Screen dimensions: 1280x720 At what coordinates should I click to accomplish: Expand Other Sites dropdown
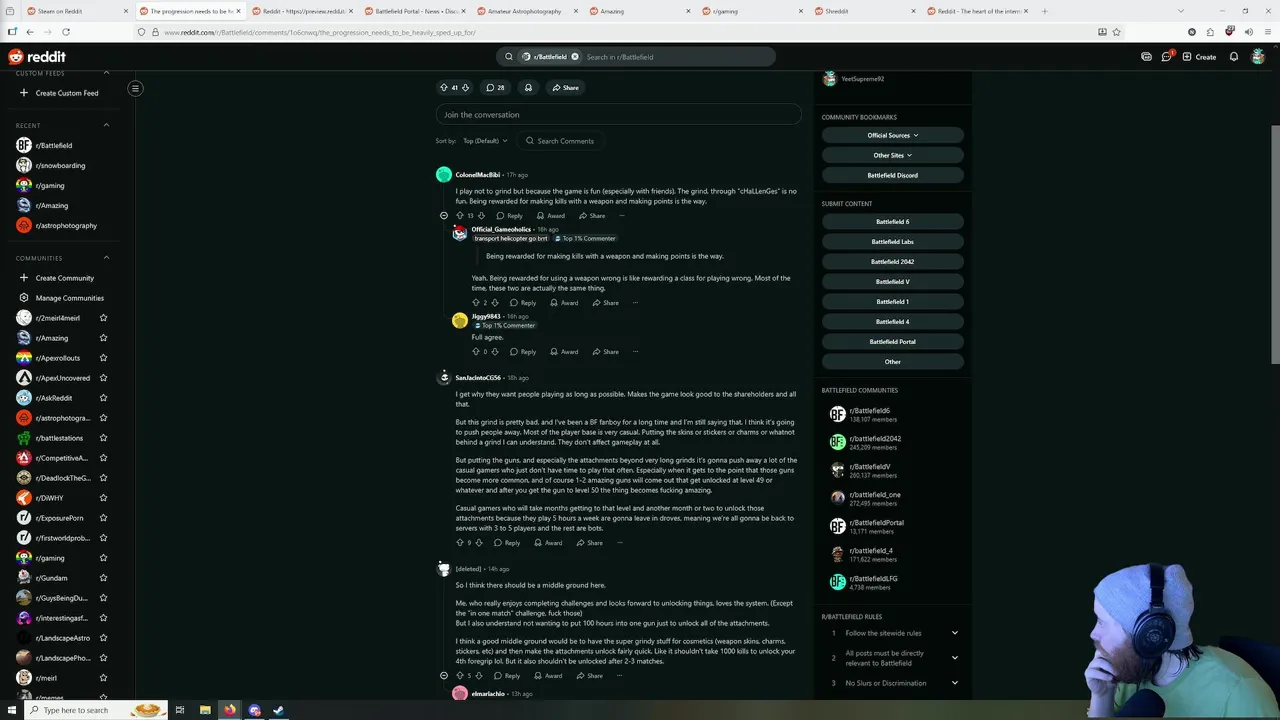[x=892, y=155]
